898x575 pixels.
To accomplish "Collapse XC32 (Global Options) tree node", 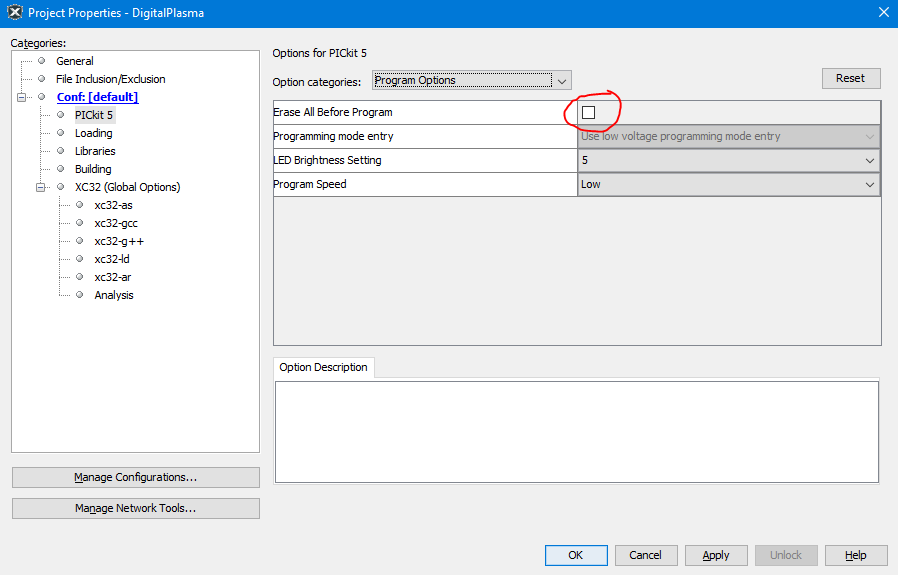I will coord(41,187).
